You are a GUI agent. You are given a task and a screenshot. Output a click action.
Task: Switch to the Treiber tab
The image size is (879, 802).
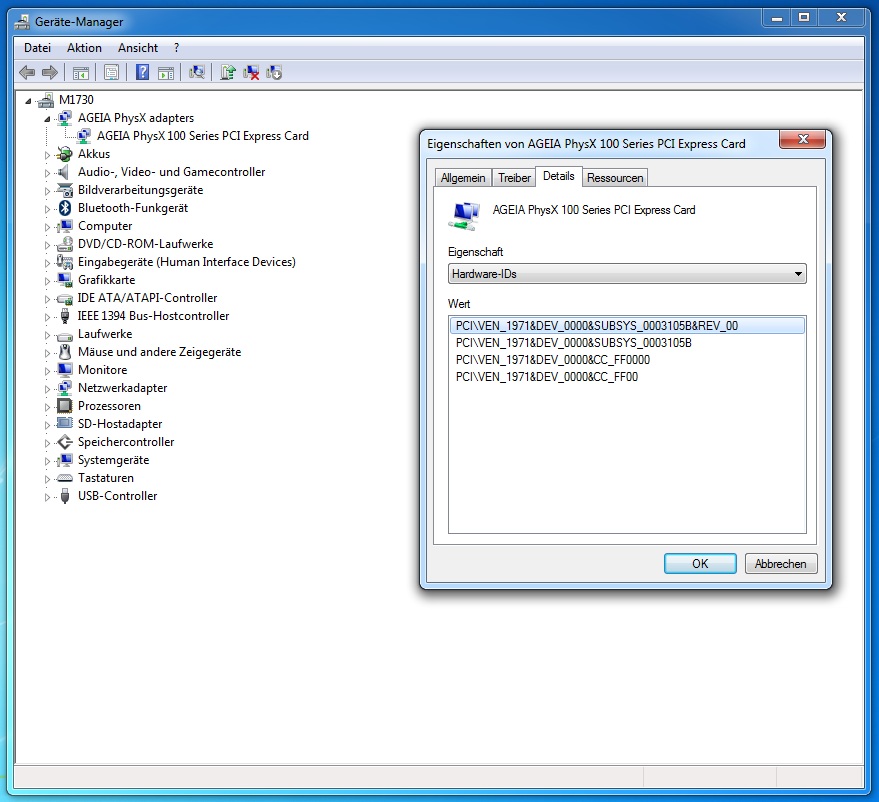[514, 178]
